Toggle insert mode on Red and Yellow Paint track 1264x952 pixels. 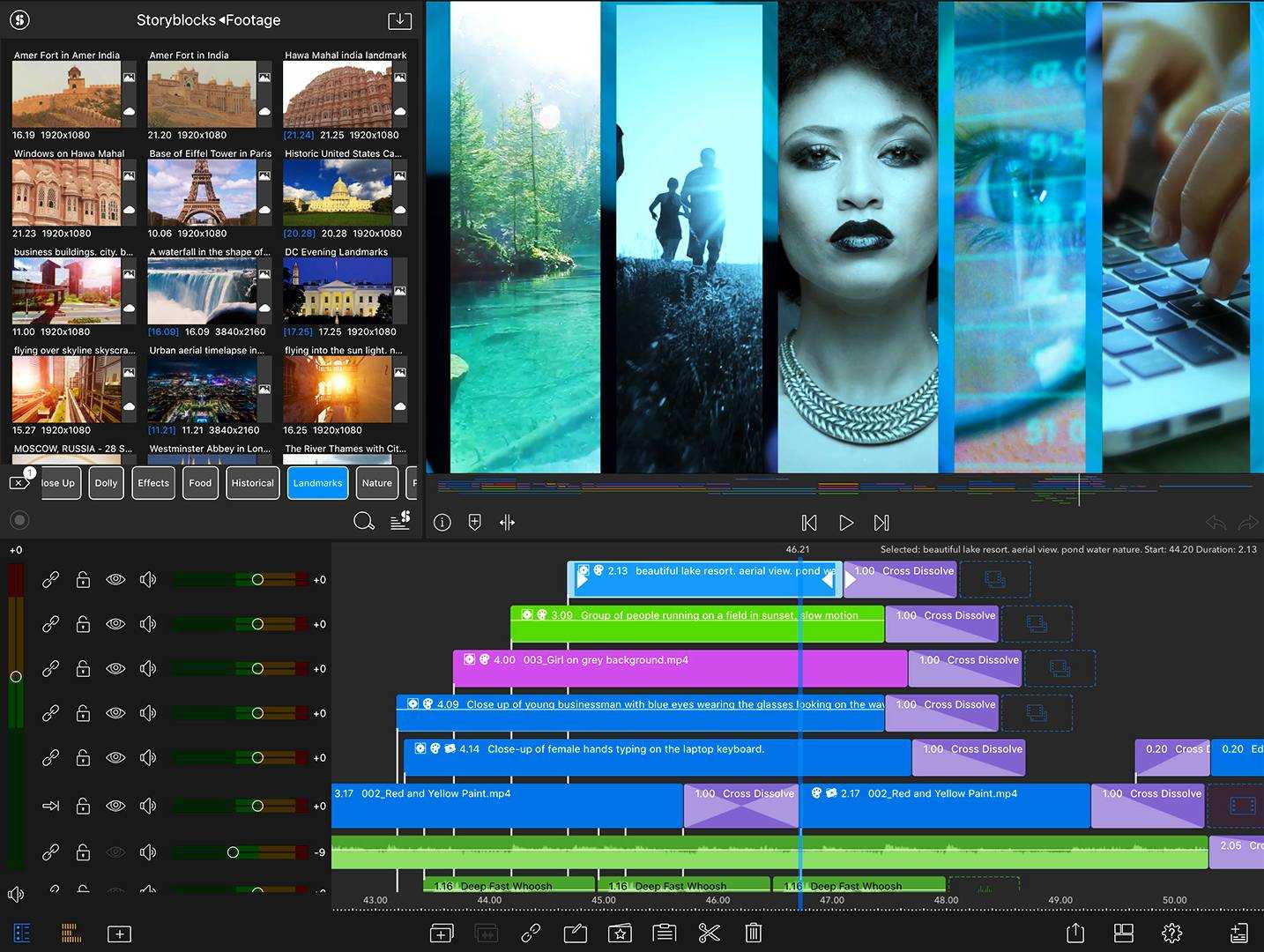pos(50,806)
